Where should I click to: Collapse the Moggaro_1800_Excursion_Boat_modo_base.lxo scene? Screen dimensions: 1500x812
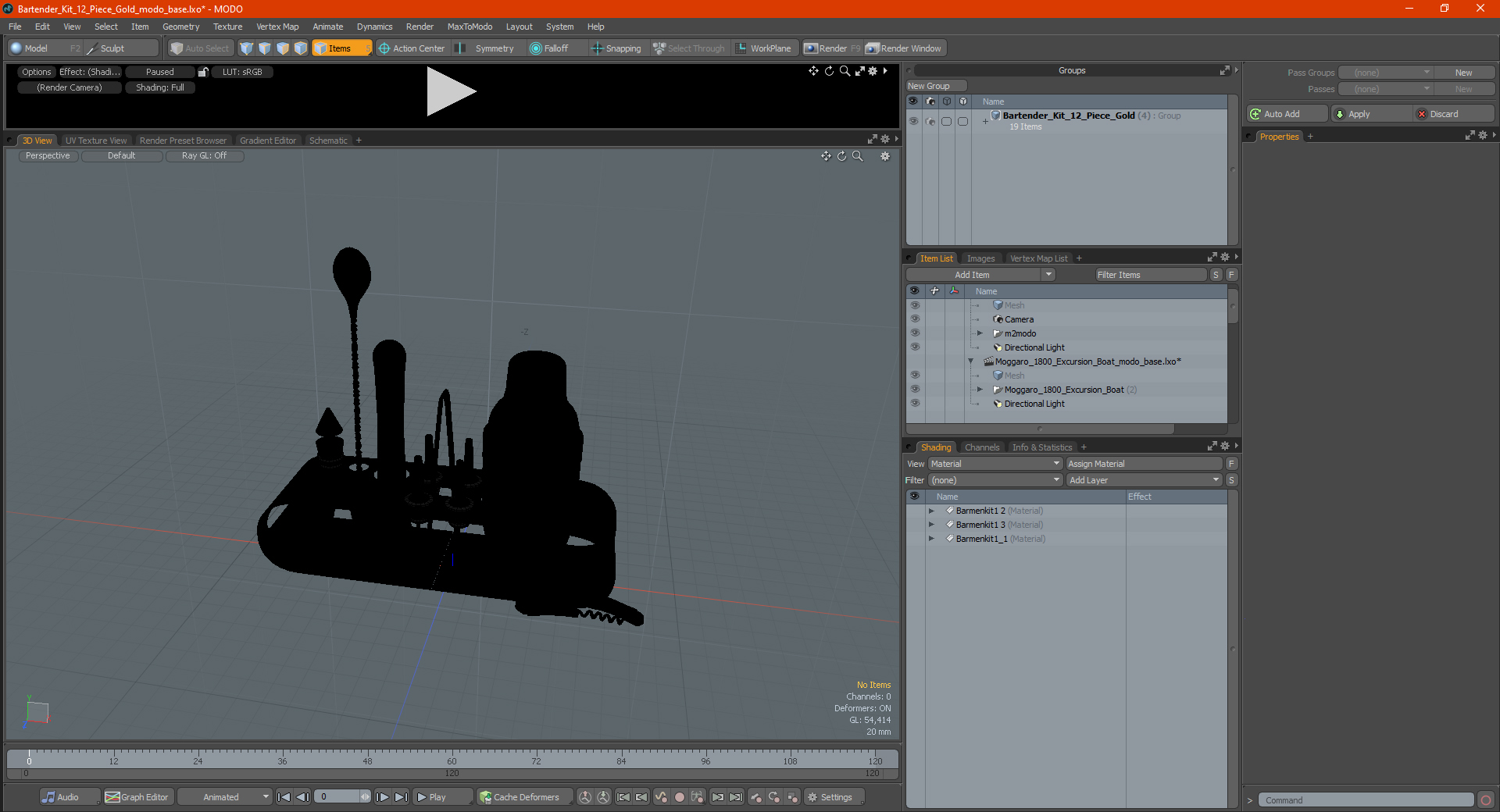click(971, 361)
